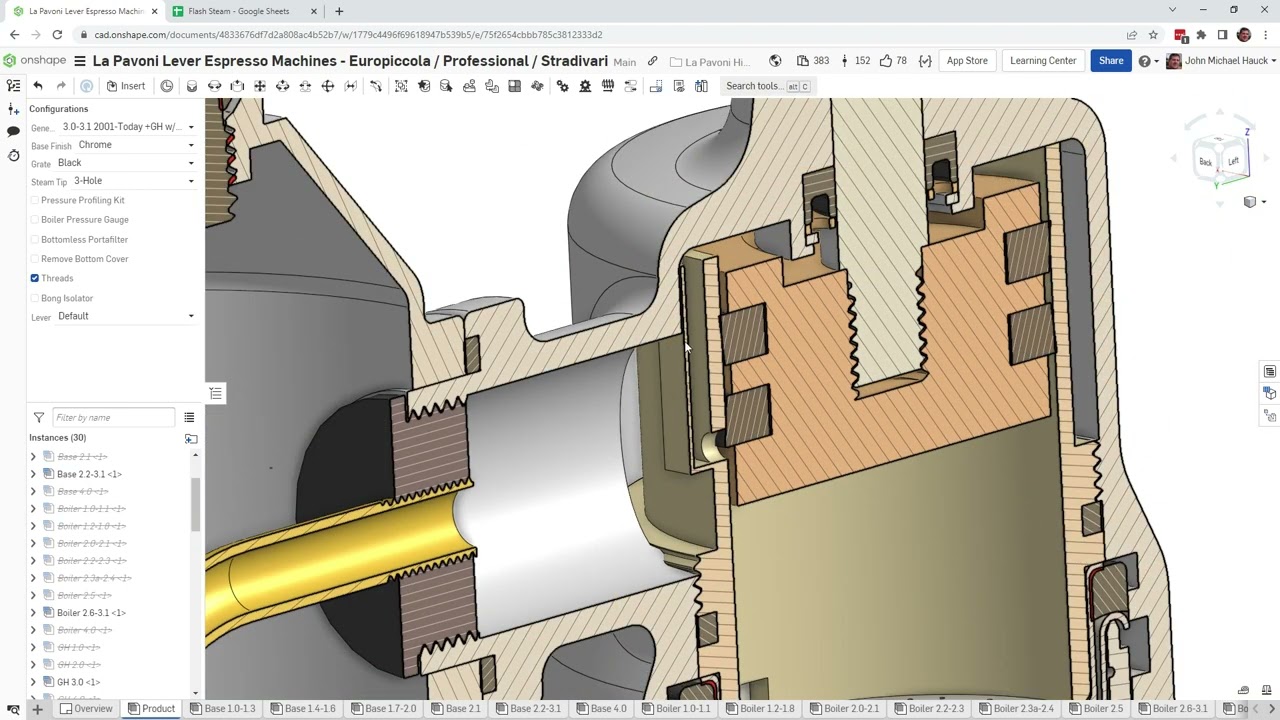Open the variable braces icon in header

click(x=925, y=61)
